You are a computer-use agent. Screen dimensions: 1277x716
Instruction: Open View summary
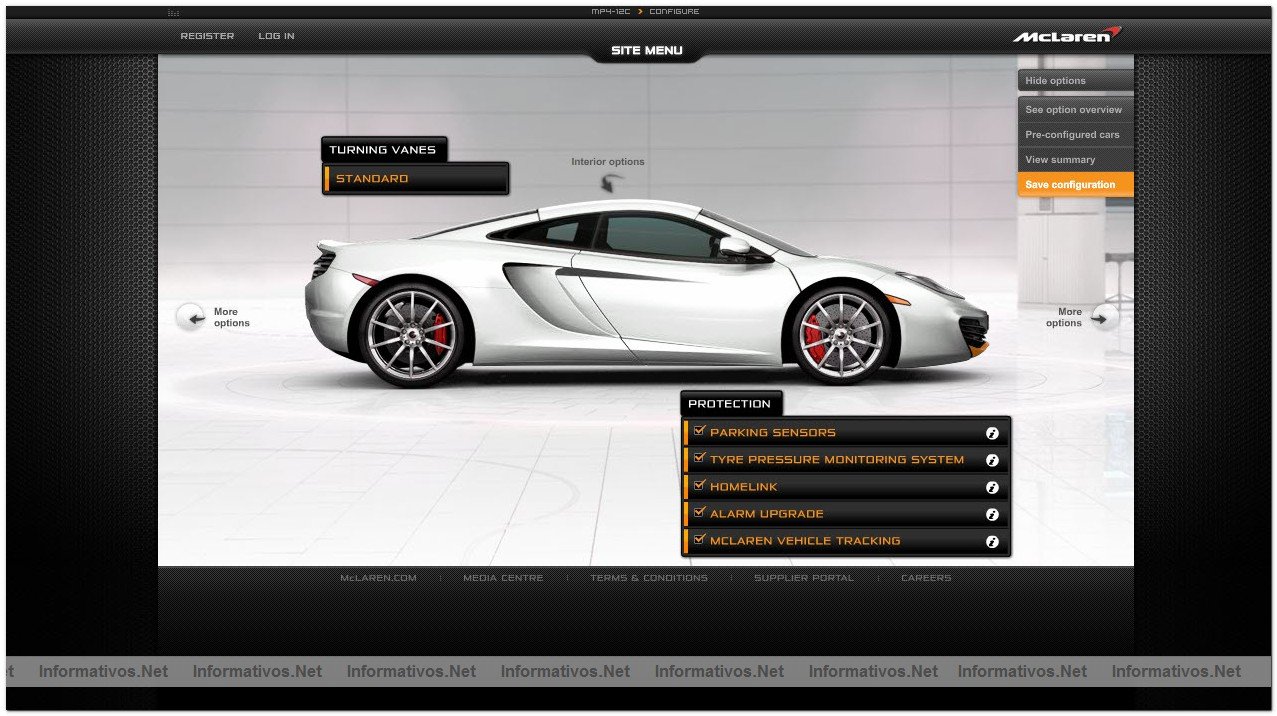(1075, 160)
